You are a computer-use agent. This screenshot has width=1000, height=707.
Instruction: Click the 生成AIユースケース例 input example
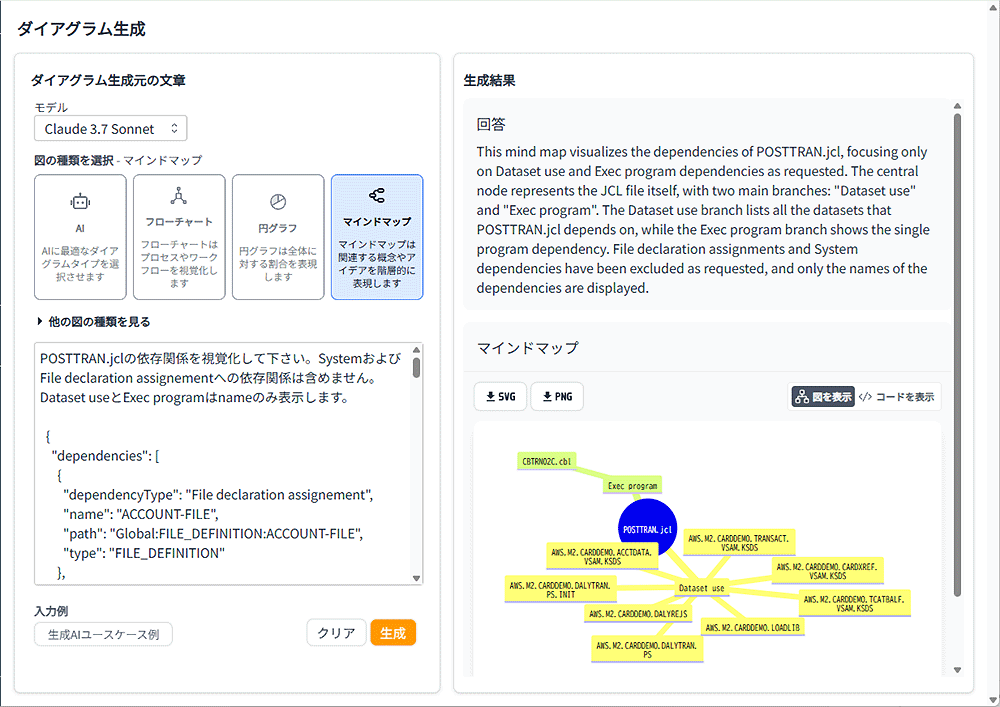[x=103, y=634]
